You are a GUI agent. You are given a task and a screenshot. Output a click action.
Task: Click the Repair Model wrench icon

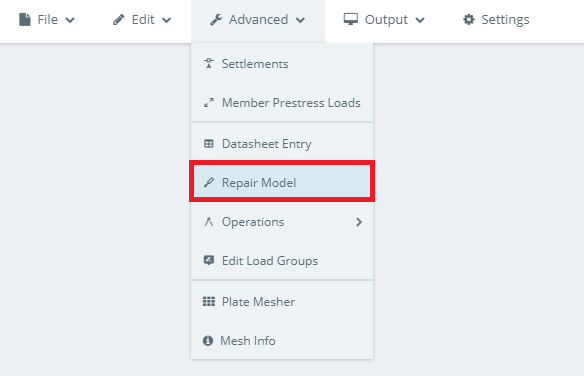209,182
